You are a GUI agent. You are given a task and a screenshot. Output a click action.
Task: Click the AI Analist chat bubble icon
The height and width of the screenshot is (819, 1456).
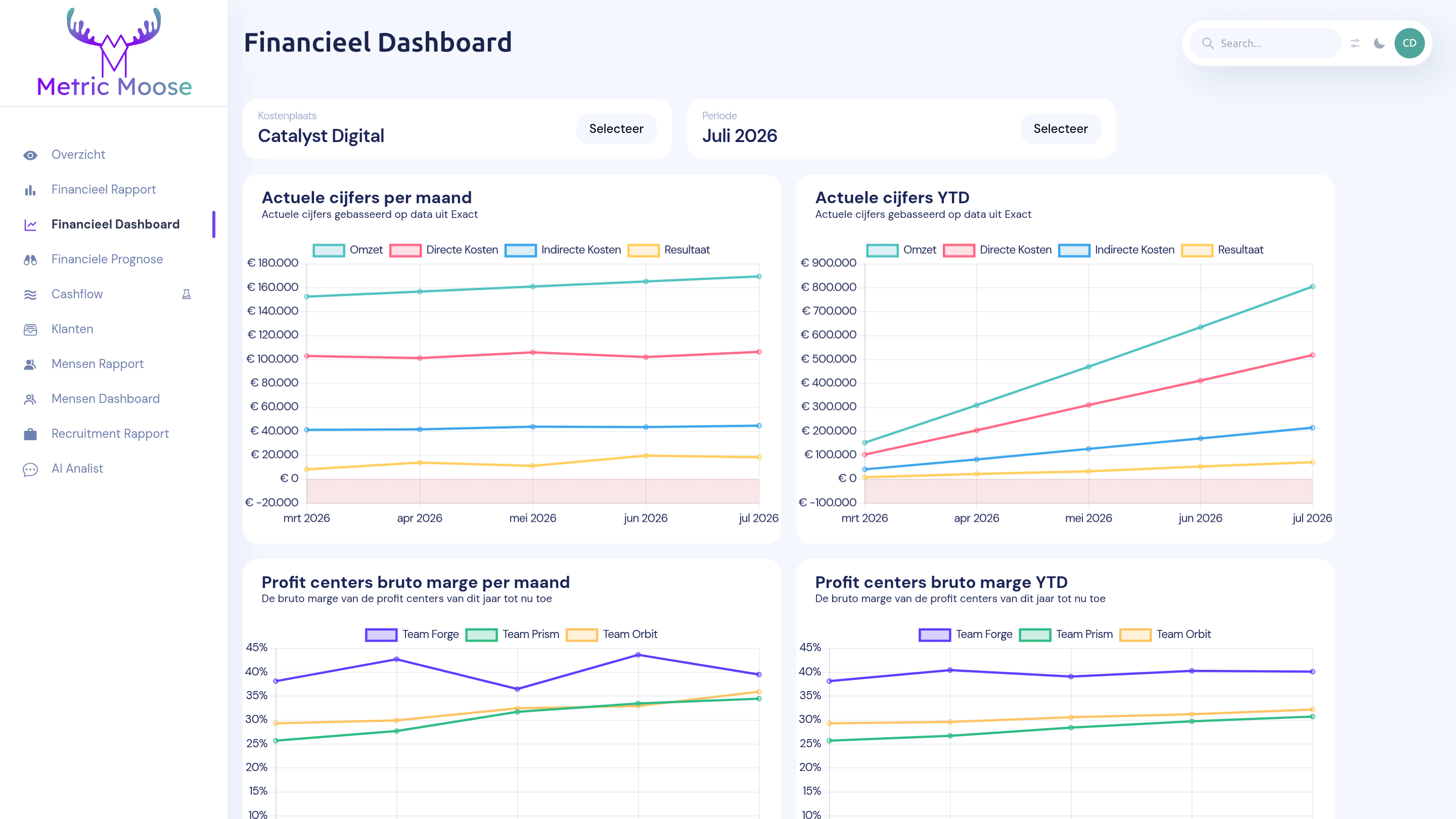(x=30, y=469)
